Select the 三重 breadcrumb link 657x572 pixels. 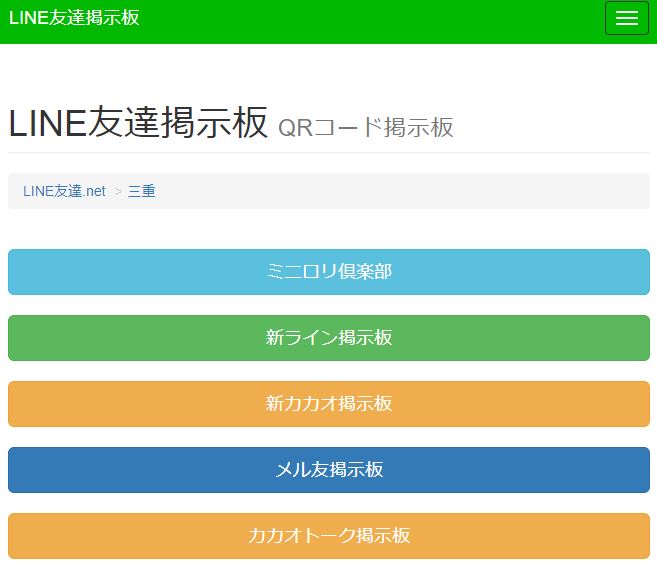(142, 191)
